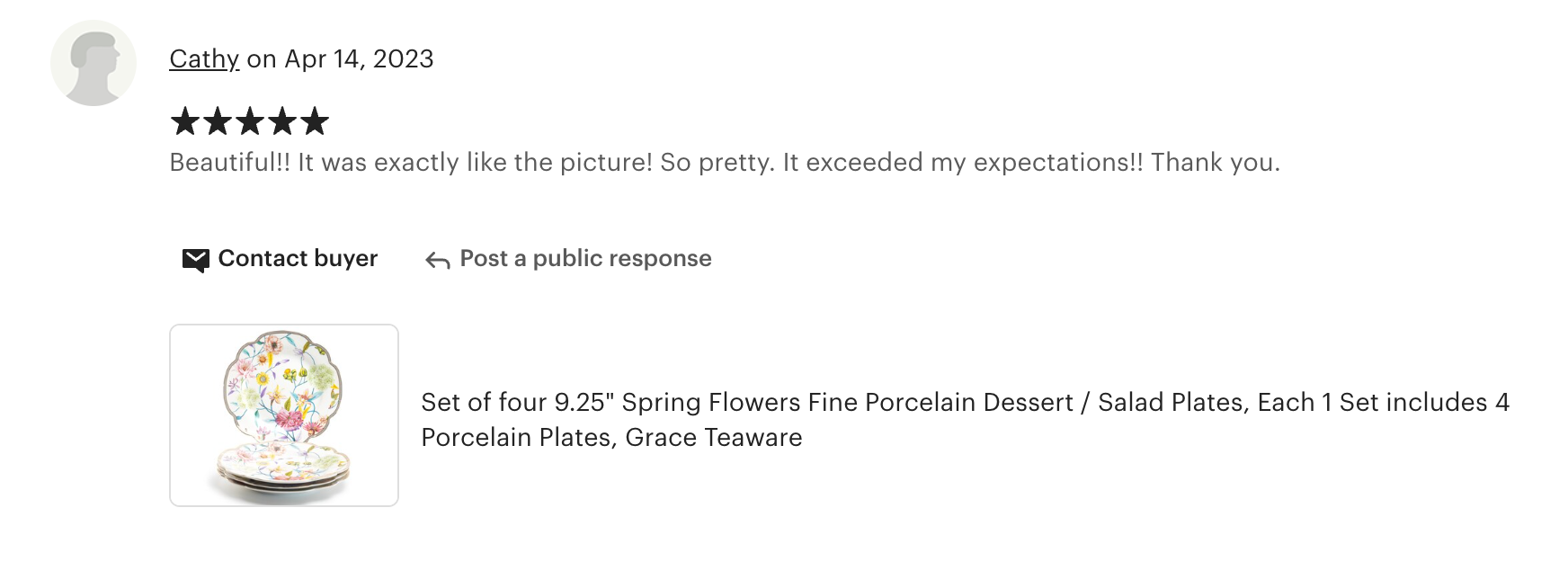Screen dimensions: 1568x588
Task: Click the reply arrow icon
Action: point(438,261)
